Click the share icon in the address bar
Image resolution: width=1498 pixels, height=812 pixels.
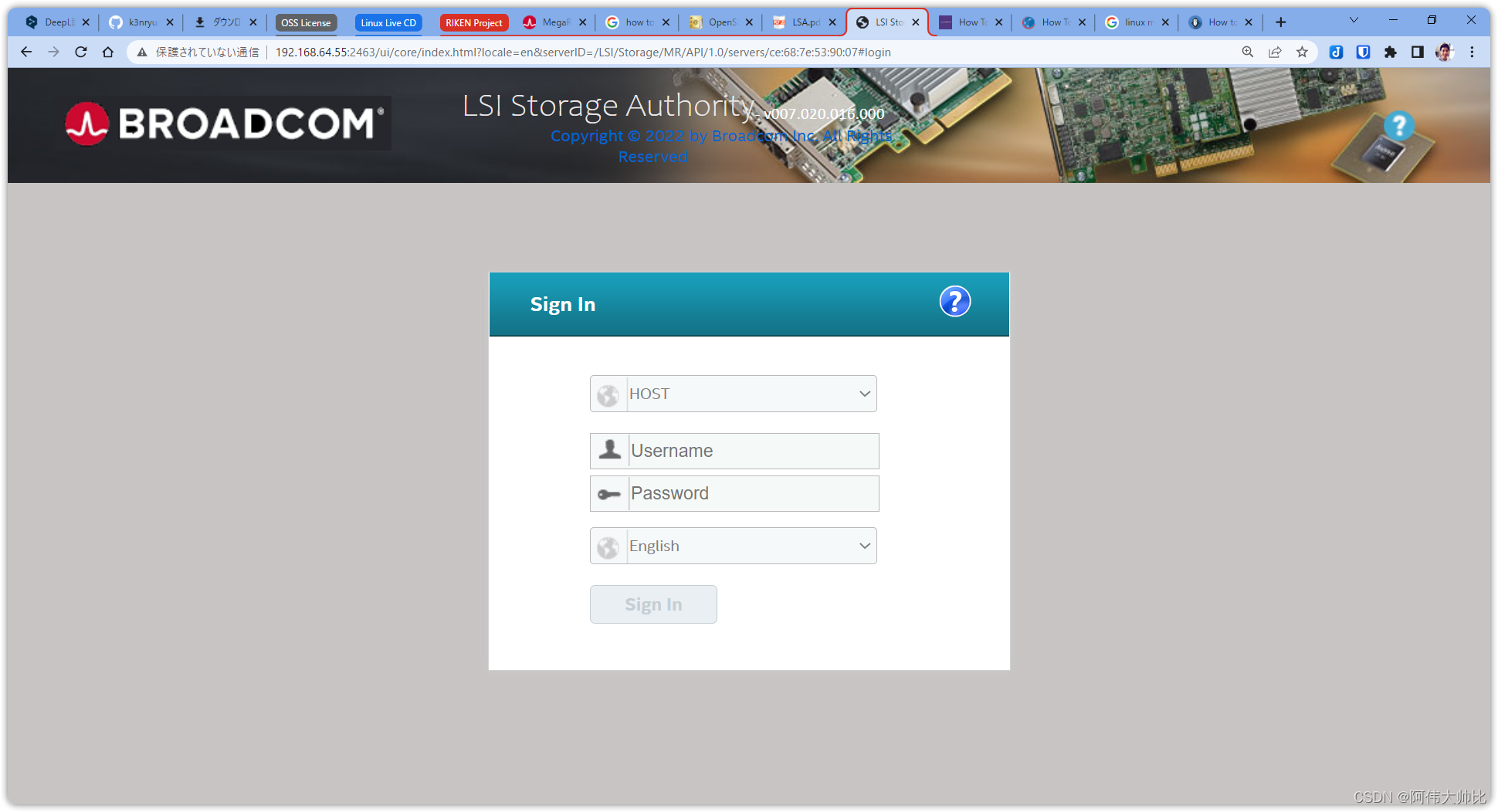pos(1275,52)
